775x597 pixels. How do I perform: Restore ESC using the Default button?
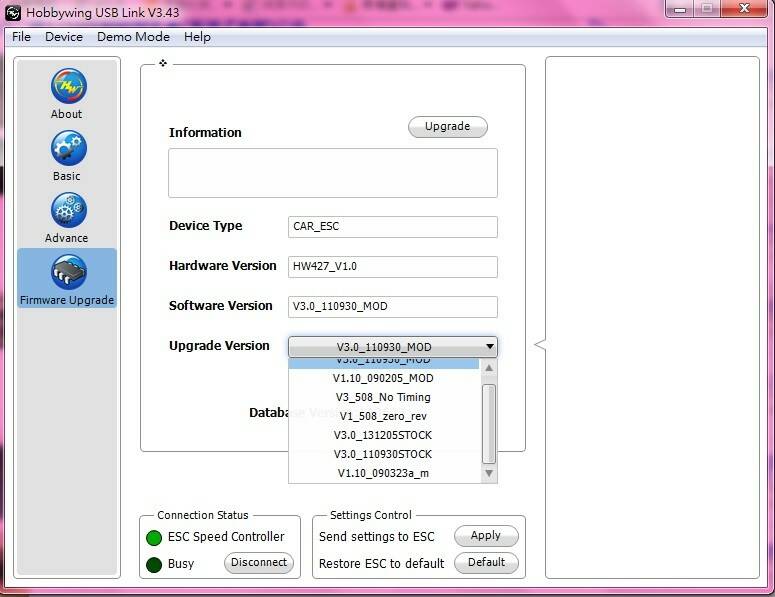[486, 562]
